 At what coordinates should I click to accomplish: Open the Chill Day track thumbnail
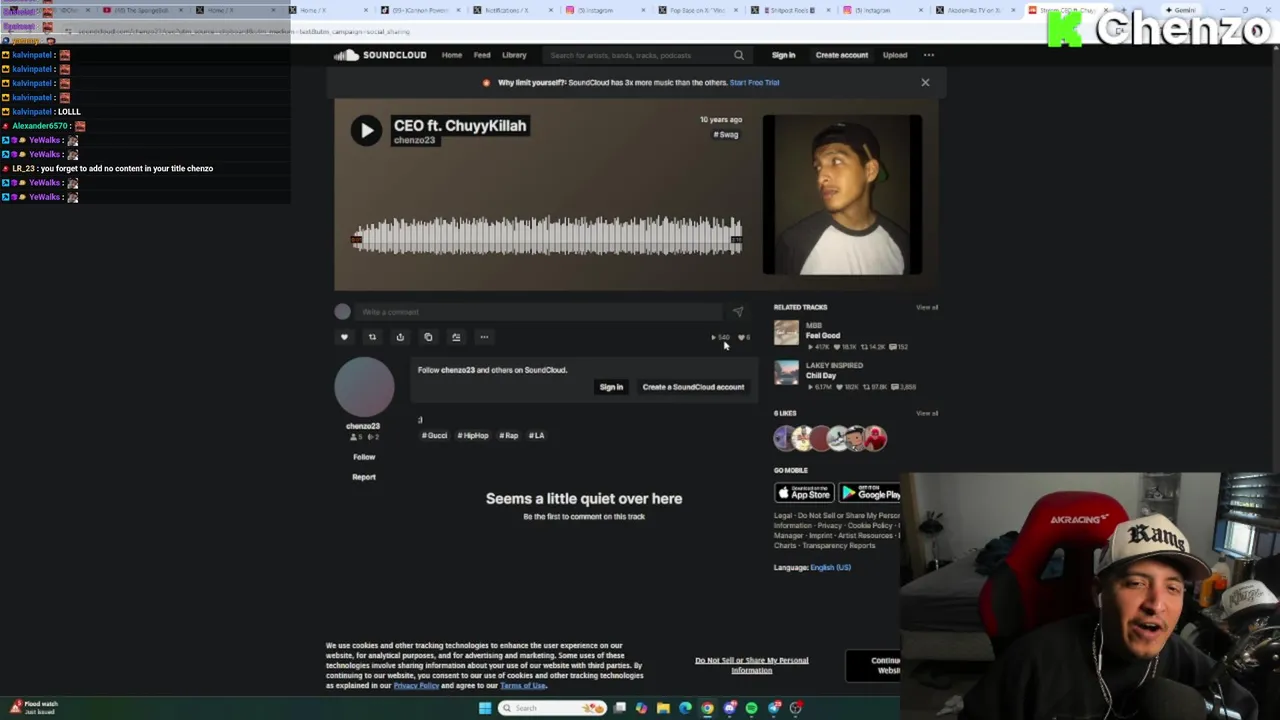click(786, 373)
